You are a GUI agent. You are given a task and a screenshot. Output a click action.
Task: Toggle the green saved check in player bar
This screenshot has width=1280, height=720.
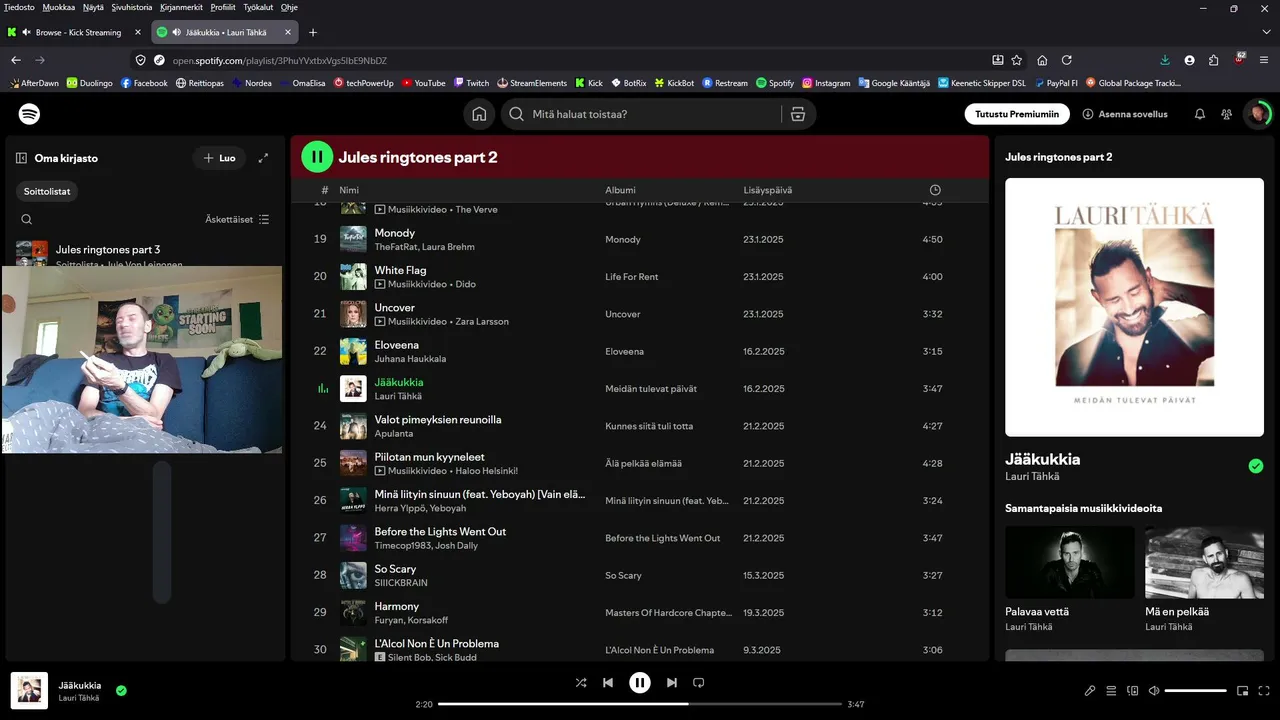tap(121, 690)
